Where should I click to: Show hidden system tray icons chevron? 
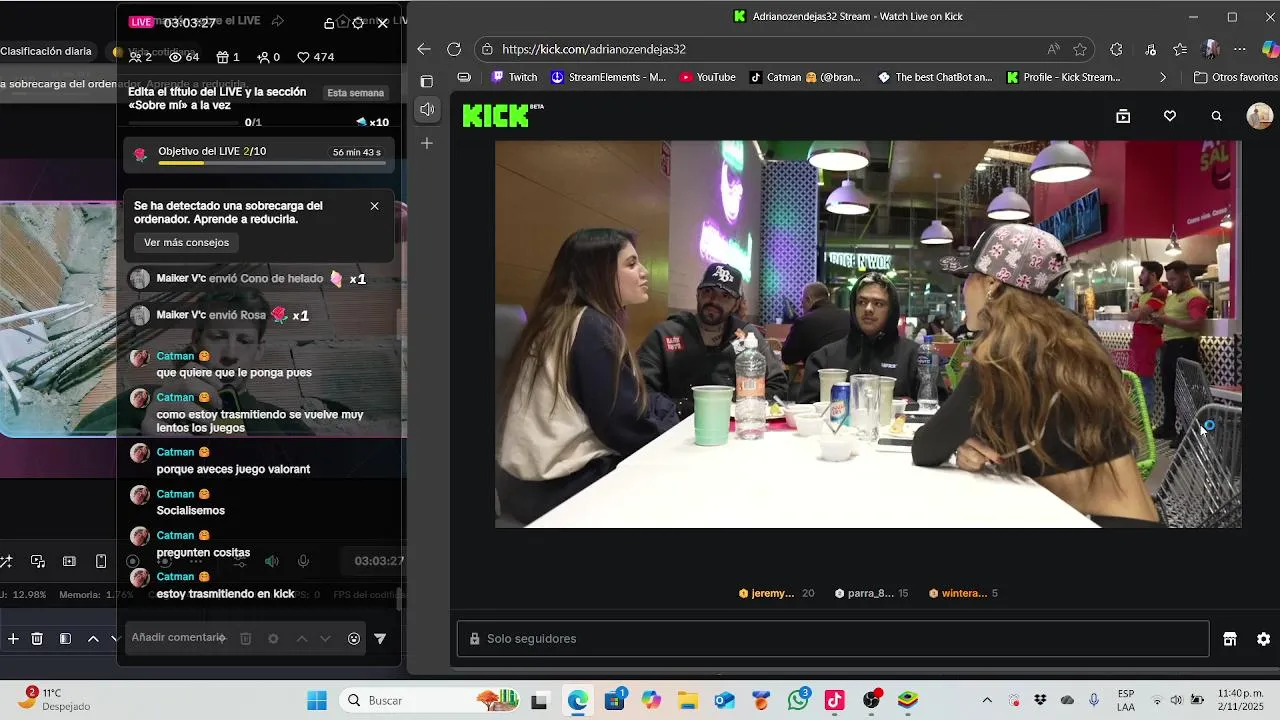coord(987,700)
